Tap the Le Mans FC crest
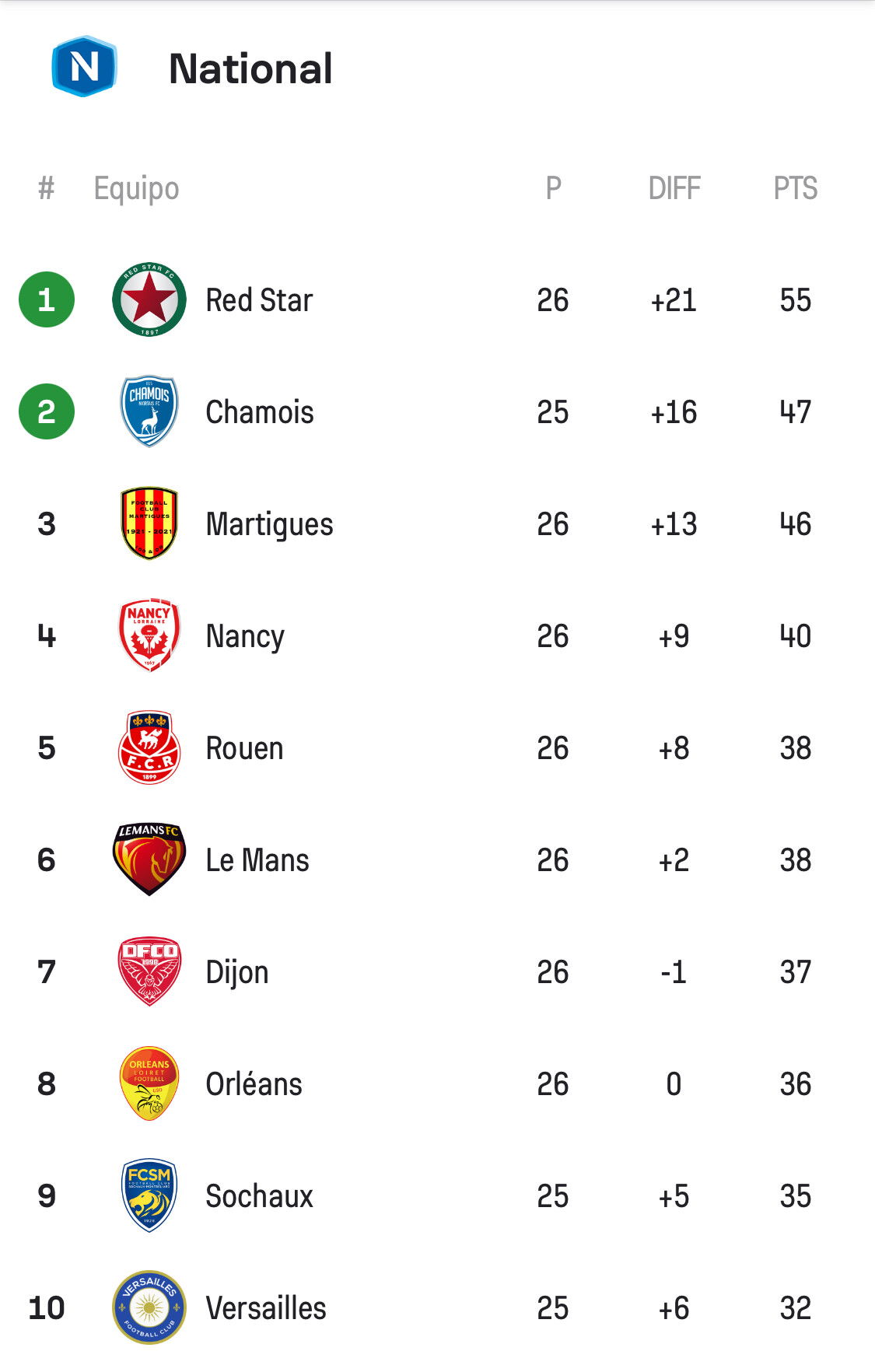 coord(149,859)
